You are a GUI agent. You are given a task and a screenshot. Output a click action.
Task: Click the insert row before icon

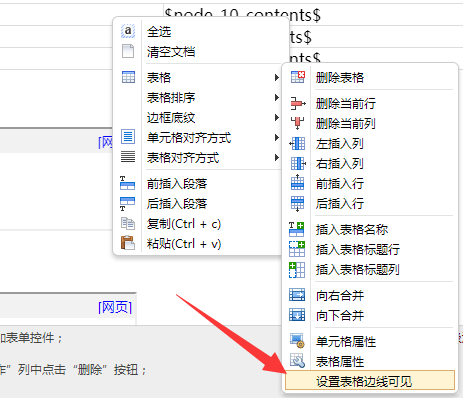297,183
